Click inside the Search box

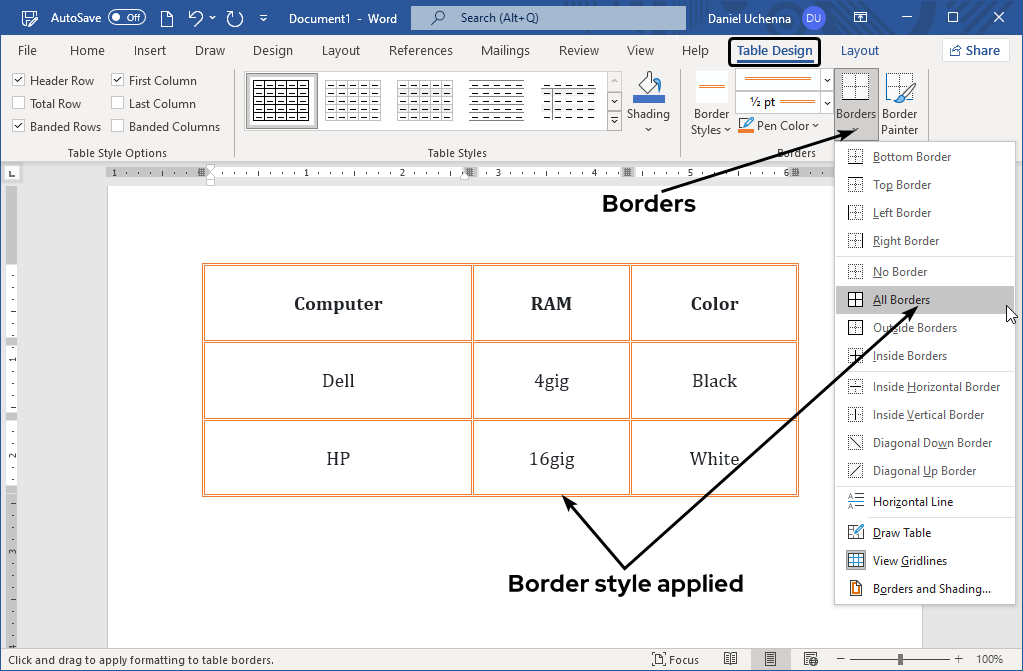tap(547, 17)
